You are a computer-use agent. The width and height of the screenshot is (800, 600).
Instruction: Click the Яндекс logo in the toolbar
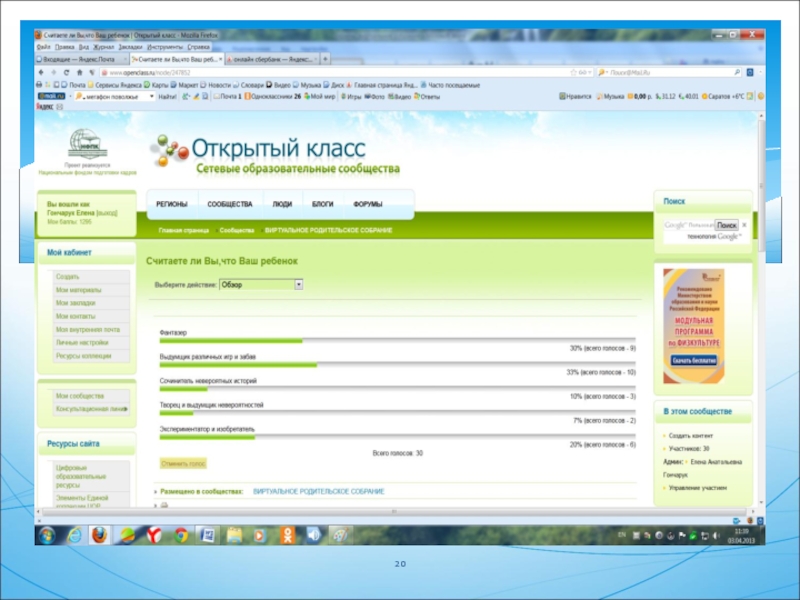tap(44, 107)
